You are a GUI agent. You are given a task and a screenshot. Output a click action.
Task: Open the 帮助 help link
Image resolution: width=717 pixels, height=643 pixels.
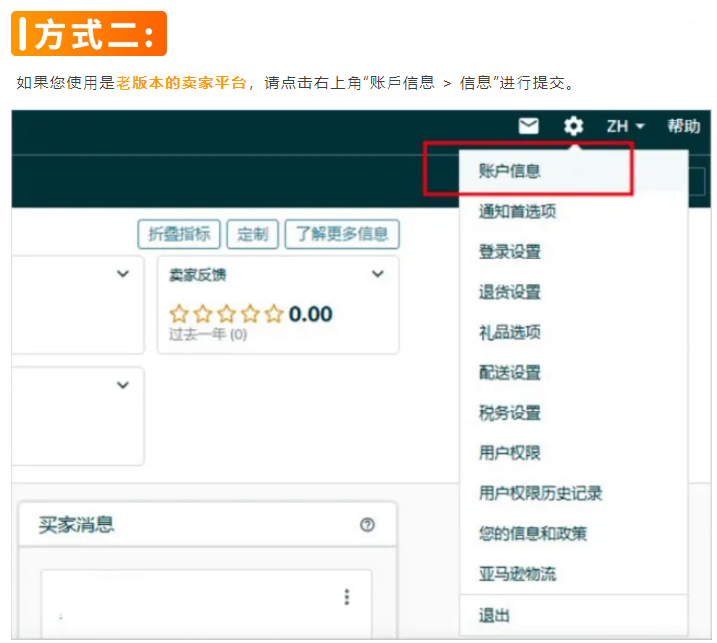pyautogui.click(x=684, y=126)
